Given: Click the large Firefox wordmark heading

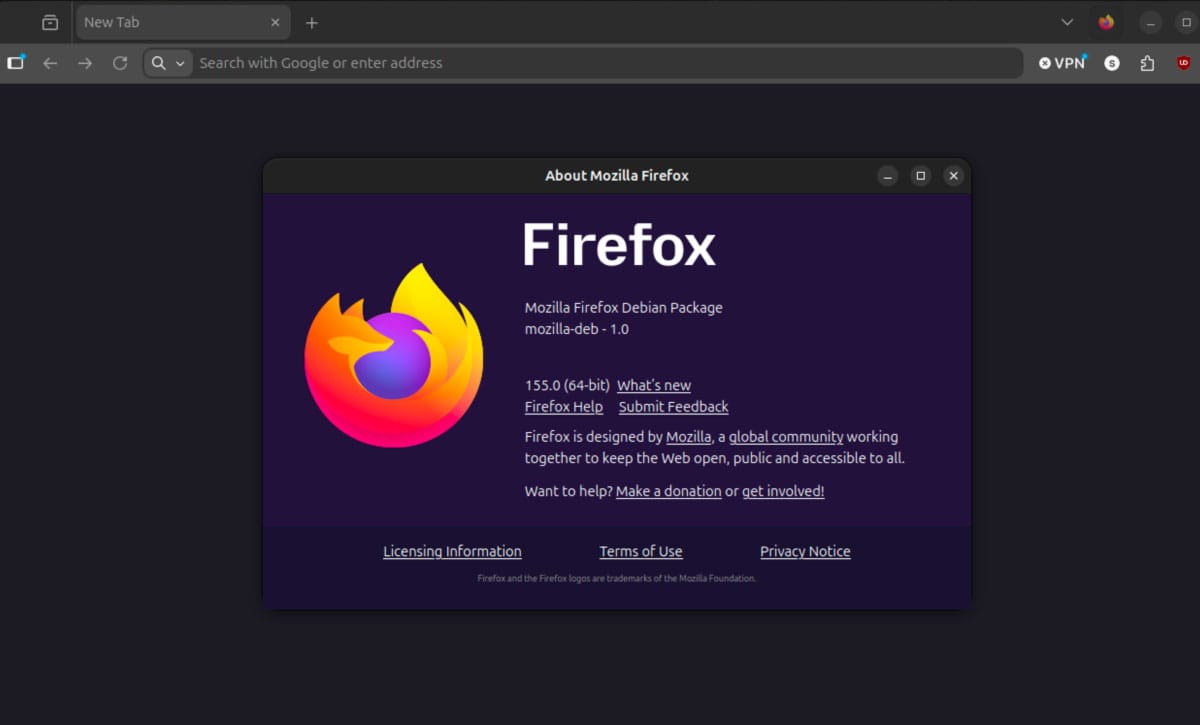Looking at the screenshot, I should click(620, 245).
